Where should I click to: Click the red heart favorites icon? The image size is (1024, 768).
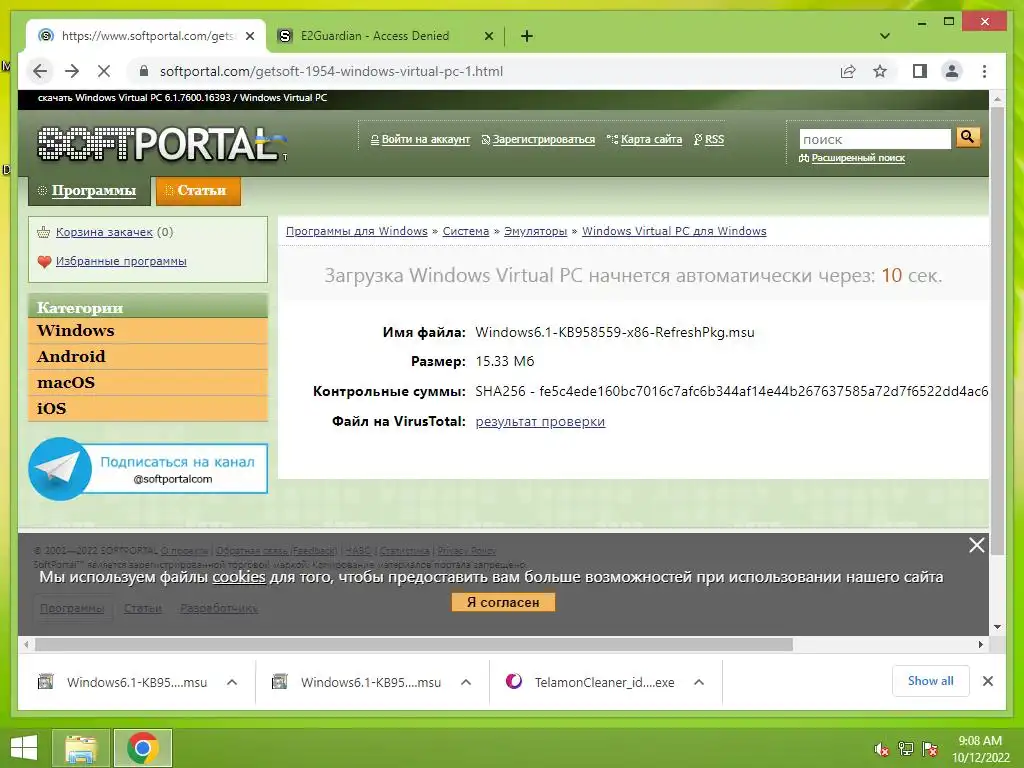pyautogui.click(x=44, y=262)
